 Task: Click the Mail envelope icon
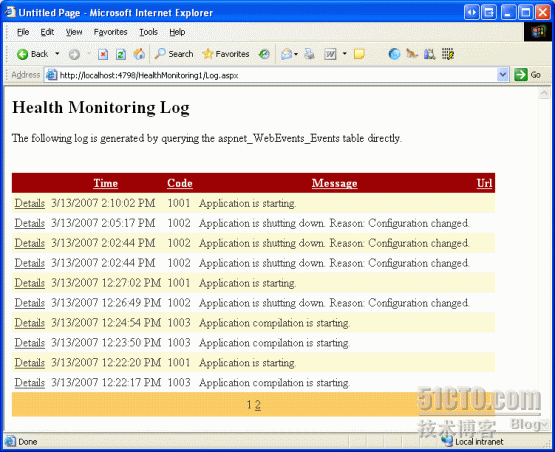[286, 54]
